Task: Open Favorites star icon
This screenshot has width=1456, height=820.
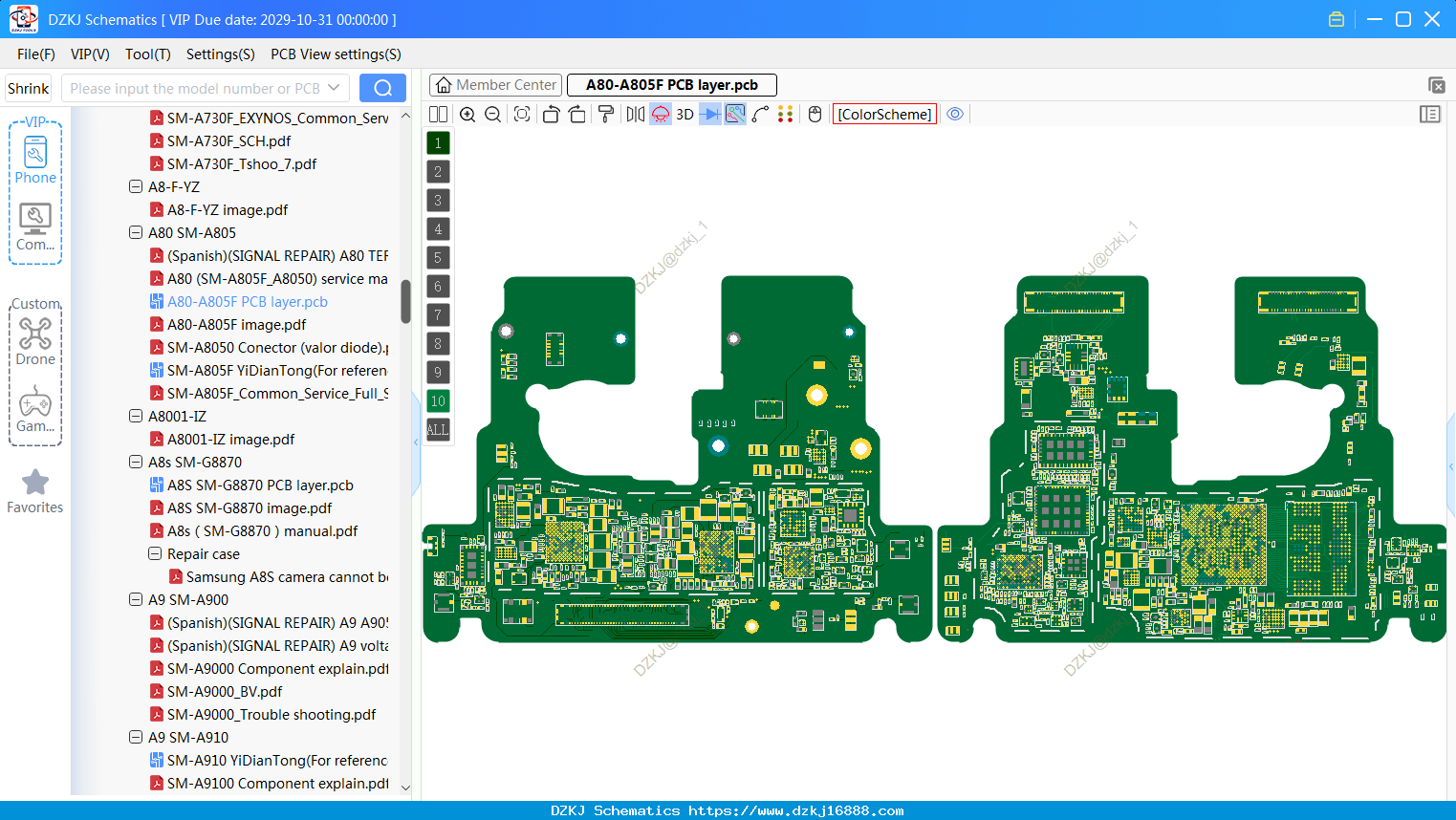Action: click(x=35, y=492)
